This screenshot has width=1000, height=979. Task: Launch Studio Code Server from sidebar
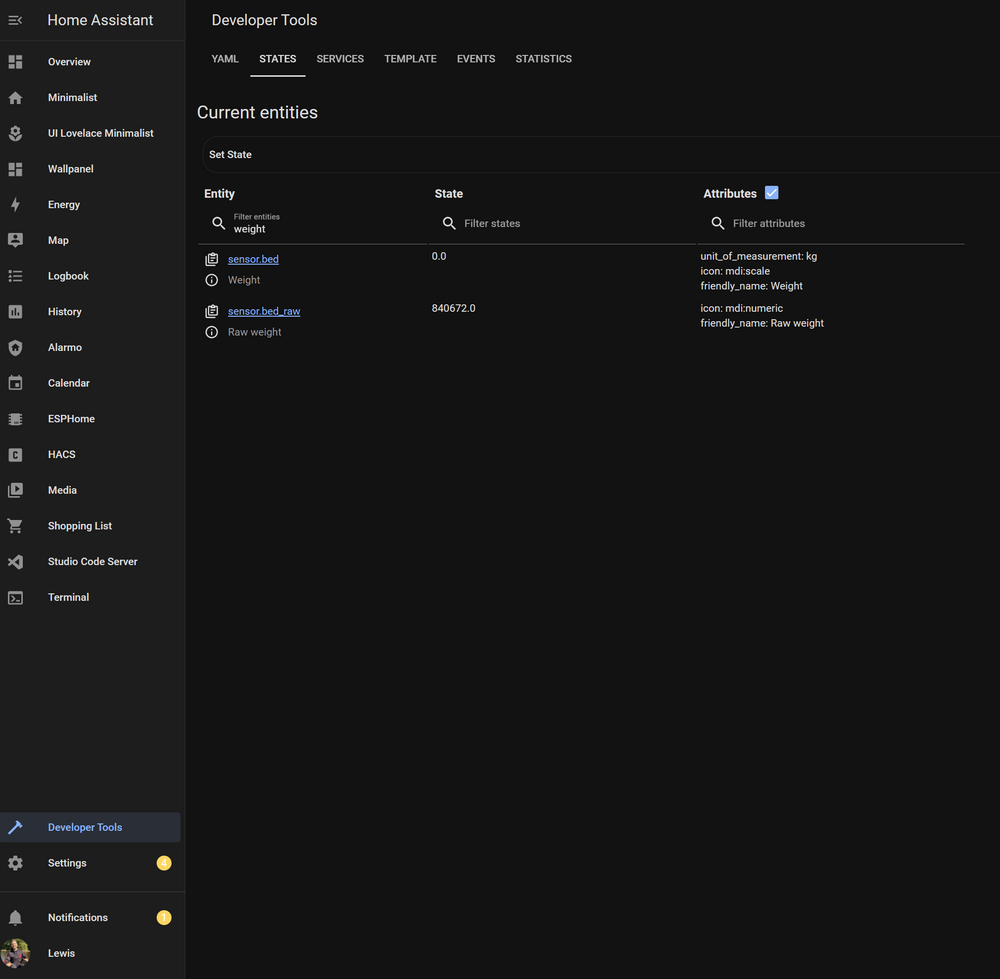[92, 561]
